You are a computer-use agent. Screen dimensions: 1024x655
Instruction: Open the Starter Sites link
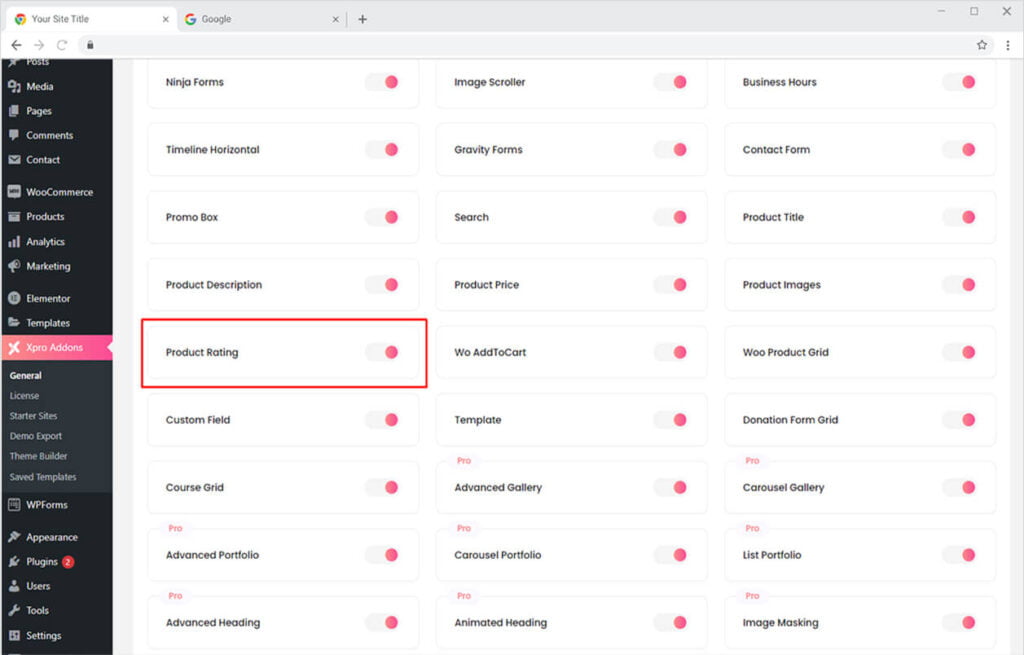(34, 416)
